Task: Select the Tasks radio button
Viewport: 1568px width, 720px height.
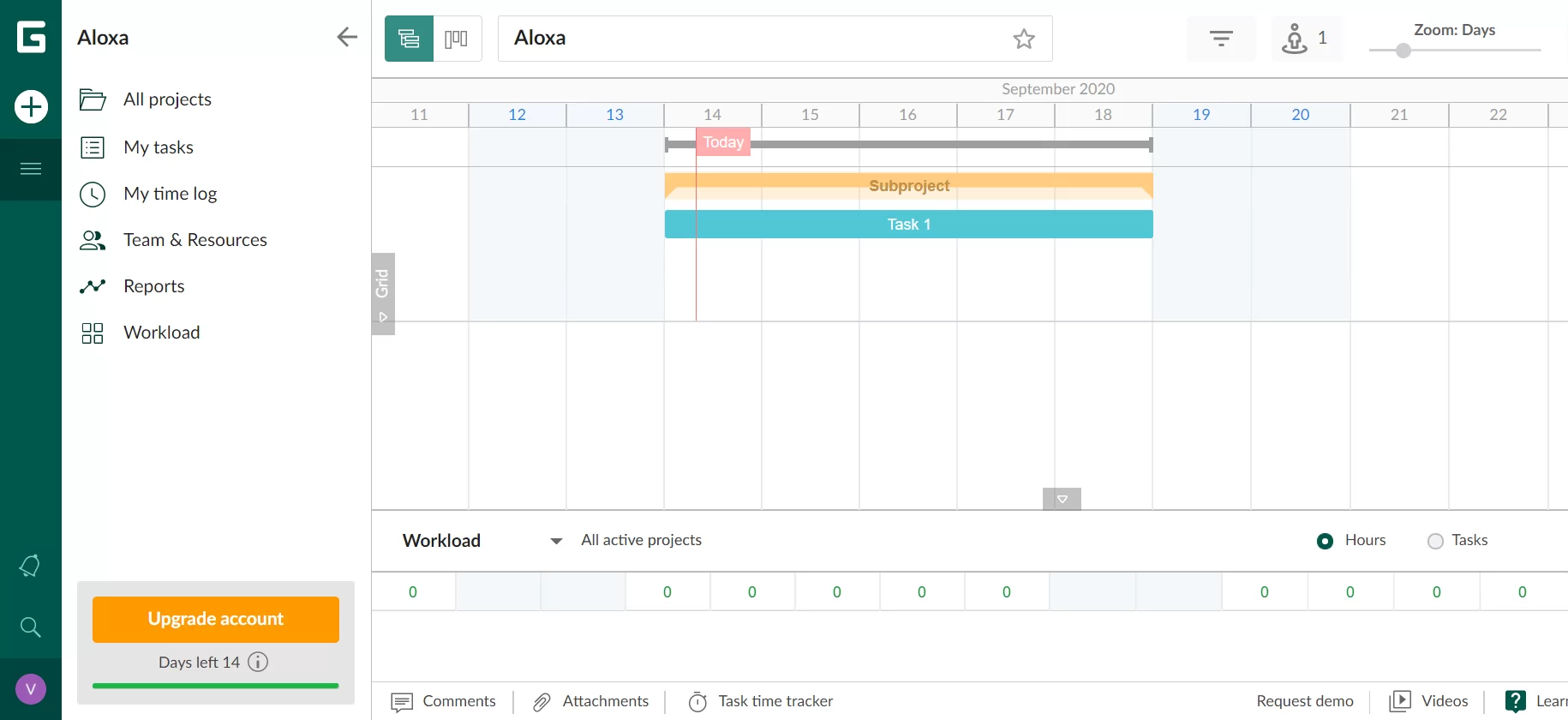Action: click(x=1435, y=541)
